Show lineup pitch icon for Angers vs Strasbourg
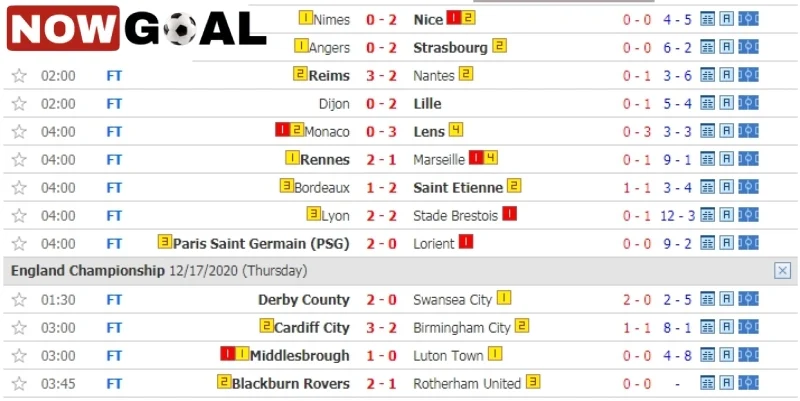 [x=748, y=47]
